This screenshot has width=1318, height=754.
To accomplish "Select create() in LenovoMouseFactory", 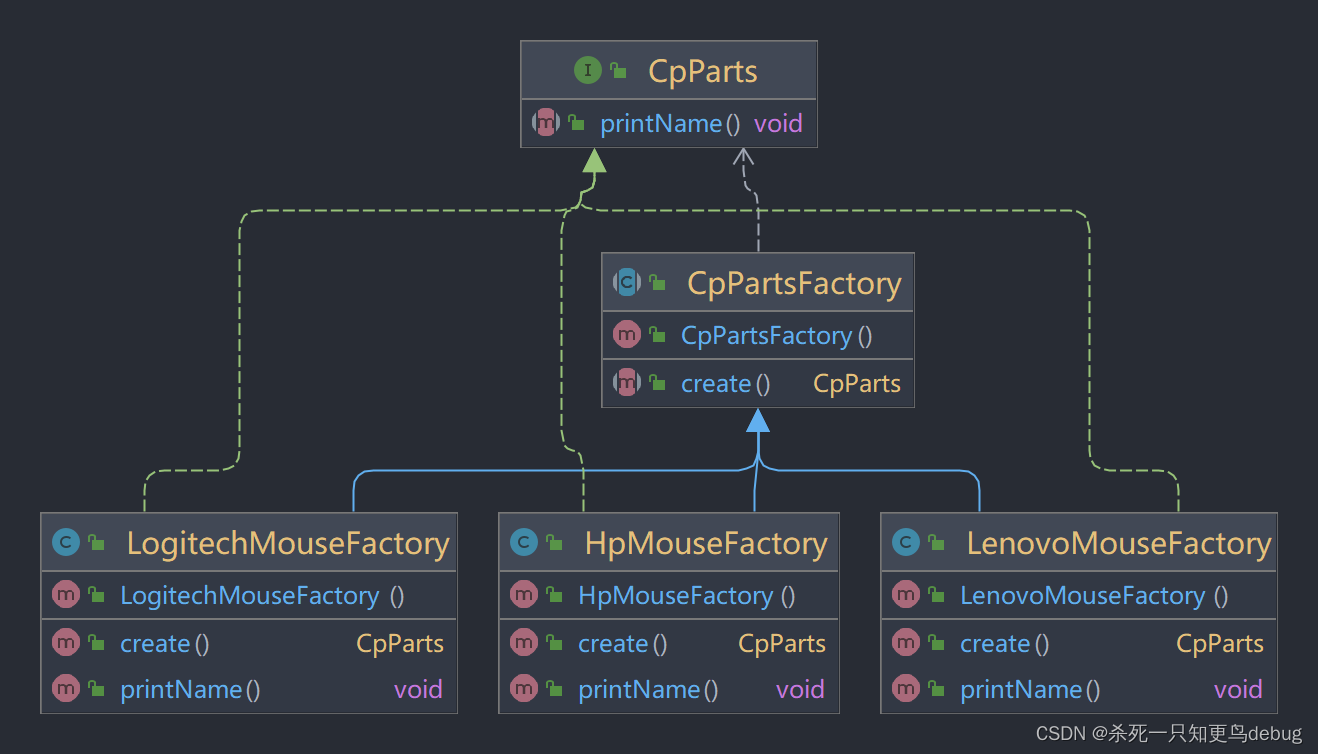I will click(1005, 644).
